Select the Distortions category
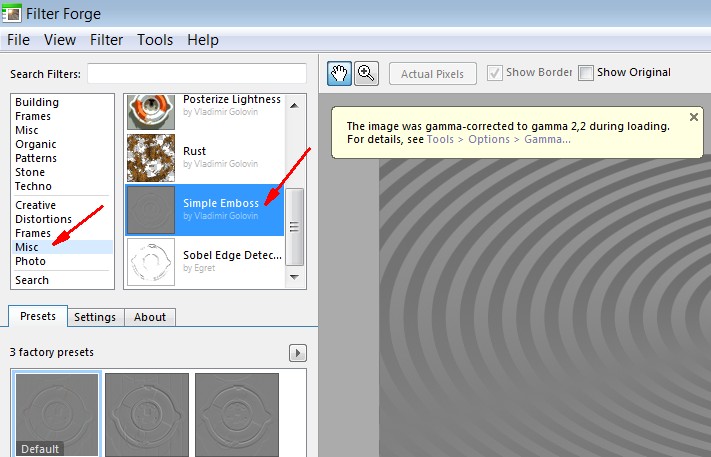 pyautogui.click(x=44, y=219)
